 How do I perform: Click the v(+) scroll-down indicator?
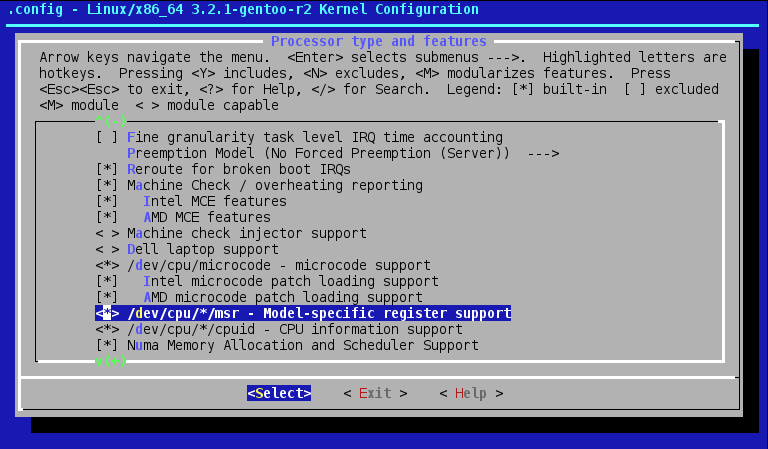point(111,361)
